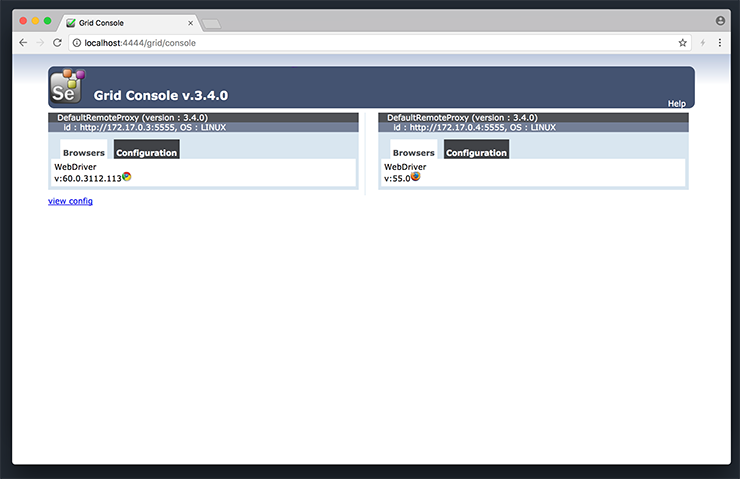Click WebDriver label in left node
This screenshot has width=740, height=479.
click(x=75, y=167)
